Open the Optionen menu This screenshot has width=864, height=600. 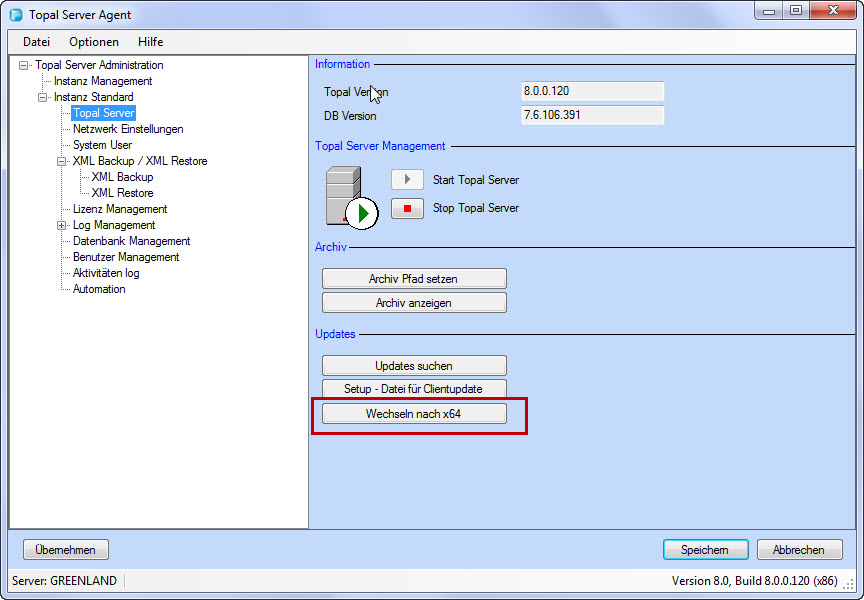coord(94,42)
